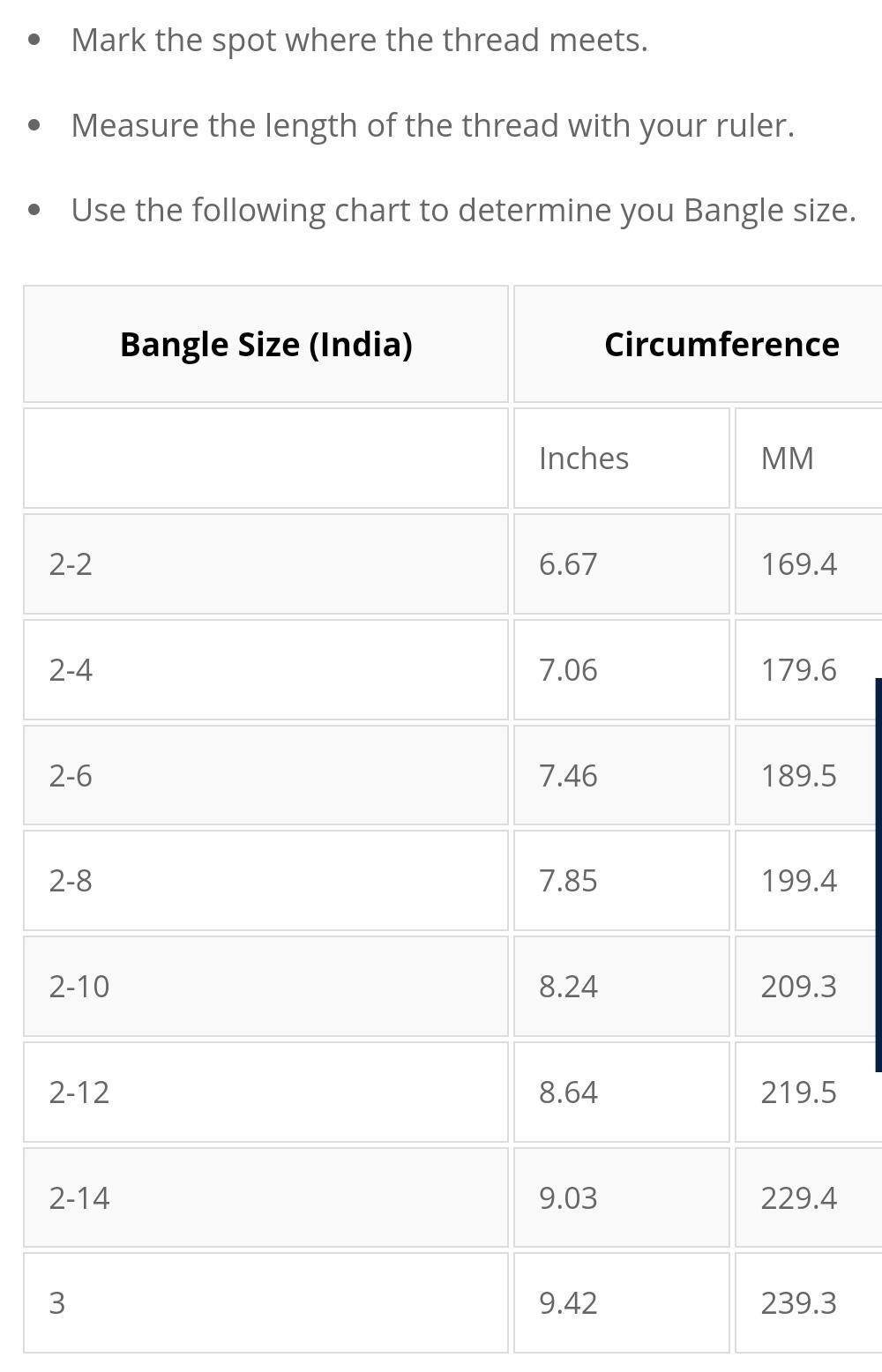Click the dark vertical scrollbar thumb
This screenshot has height=1372, width=882.
coord(878,875)
